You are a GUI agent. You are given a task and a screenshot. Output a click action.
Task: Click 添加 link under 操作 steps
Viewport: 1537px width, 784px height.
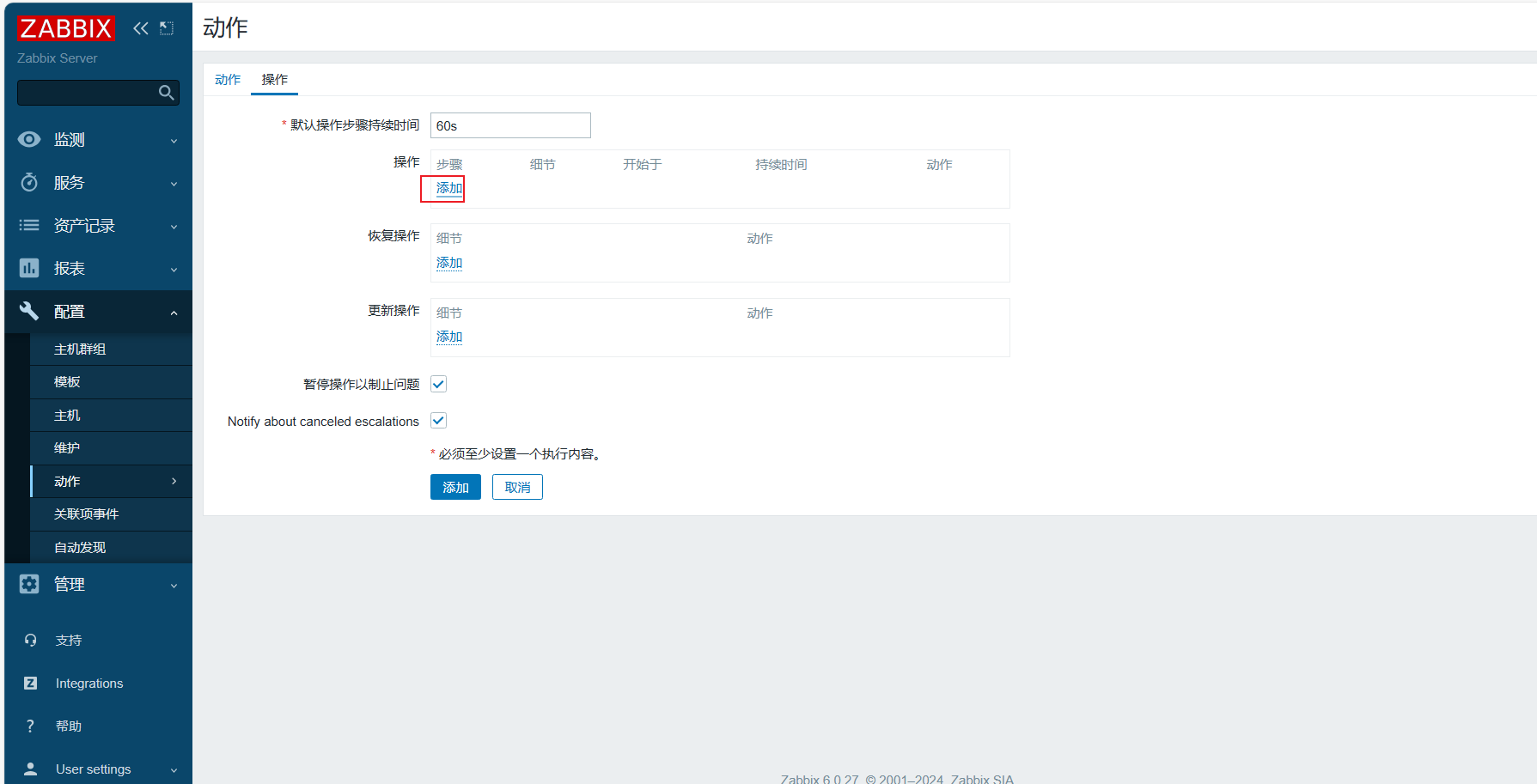pyautogui.click(x=449, y=188)
